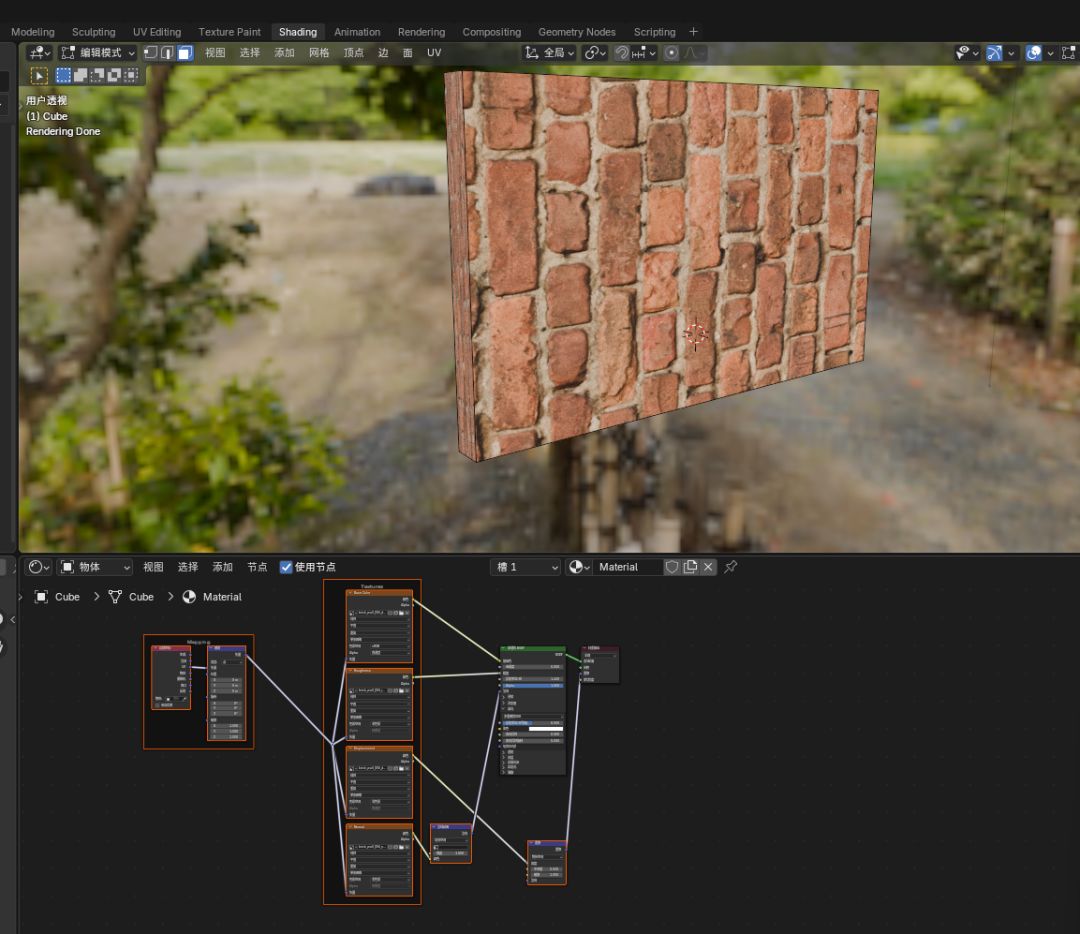Viewport: 1080px width, 934px height.
Task: Toggle snapping magnet icon
Action: [x=623, y=53]
